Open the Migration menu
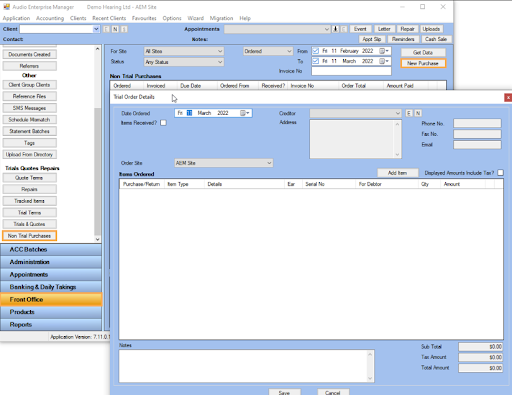 221,18
